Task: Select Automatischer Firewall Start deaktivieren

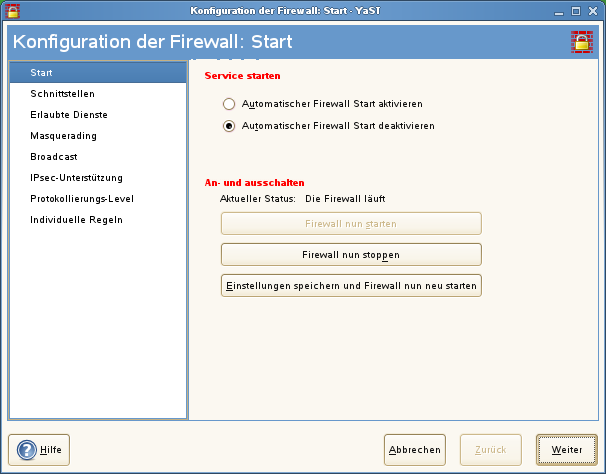Action: point(229,126)
